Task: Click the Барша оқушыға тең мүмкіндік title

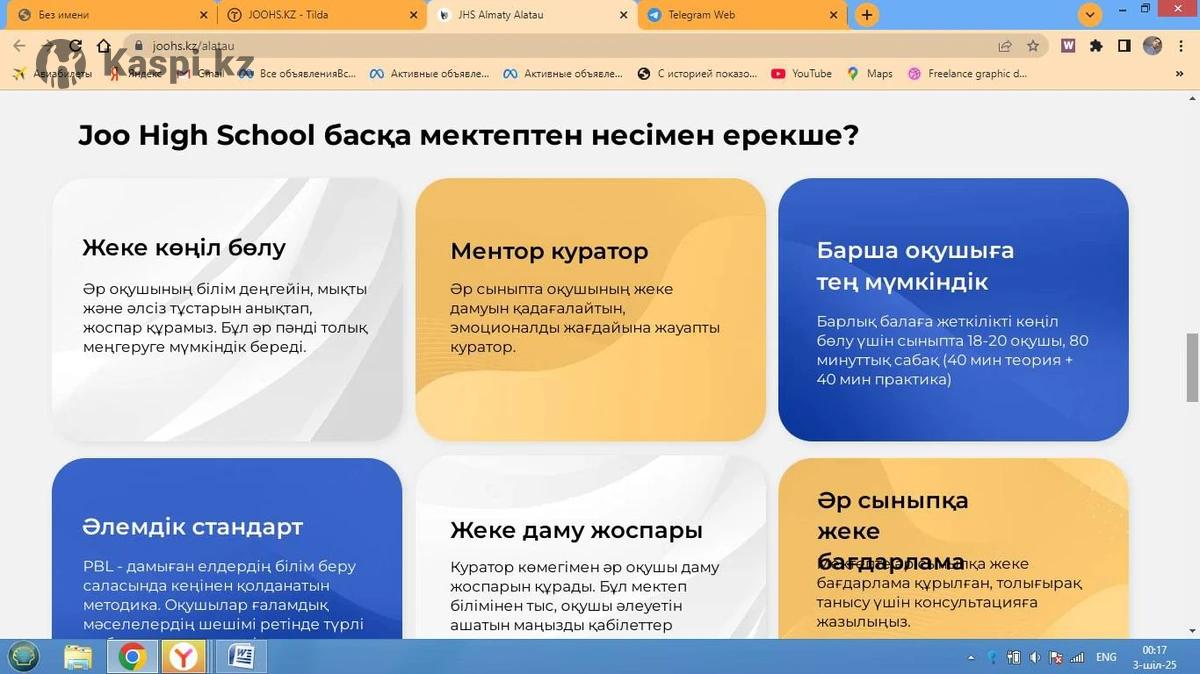Action: [915, 266]
